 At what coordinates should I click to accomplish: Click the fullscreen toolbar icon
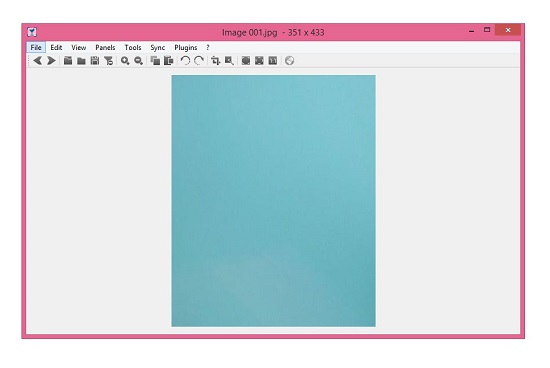[x=246, y=61]
